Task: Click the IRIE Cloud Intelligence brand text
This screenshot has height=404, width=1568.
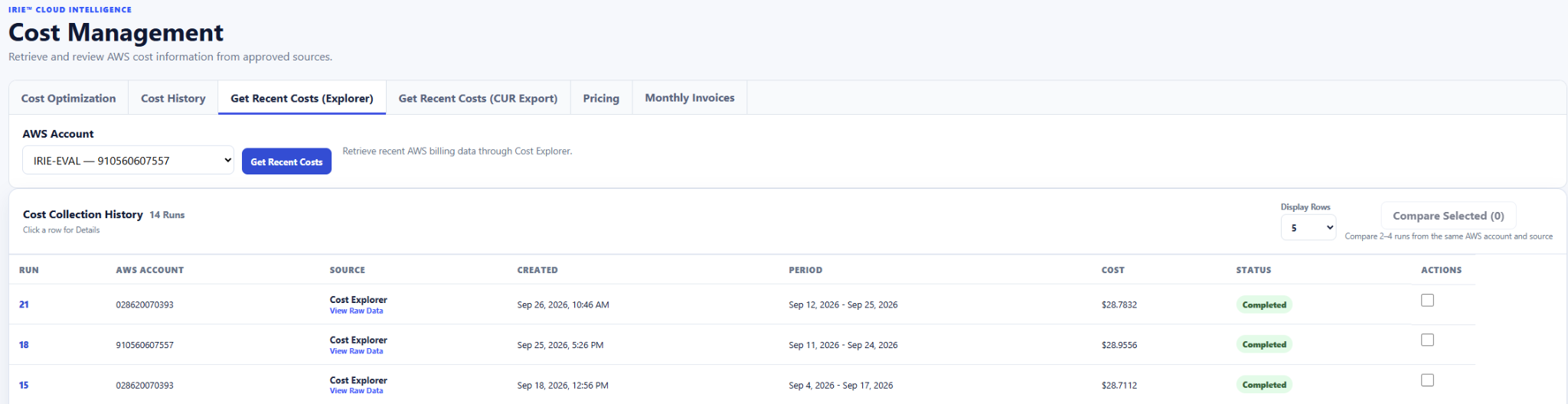Action: coord(70,9)
